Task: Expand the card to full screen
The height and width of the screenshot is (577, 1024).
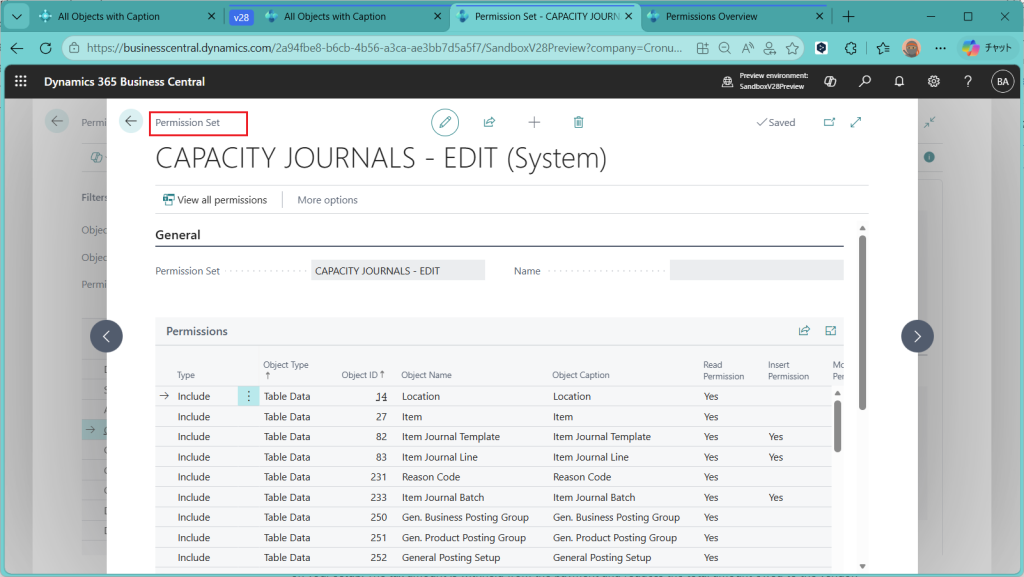Action: [856, 122]
